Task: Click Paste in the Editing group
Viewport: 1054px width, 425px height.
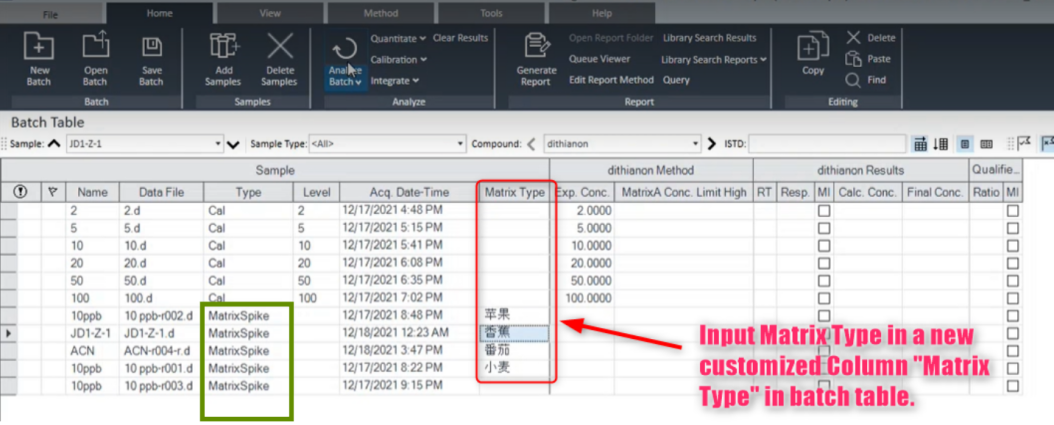Action: [x=868, y=59]
